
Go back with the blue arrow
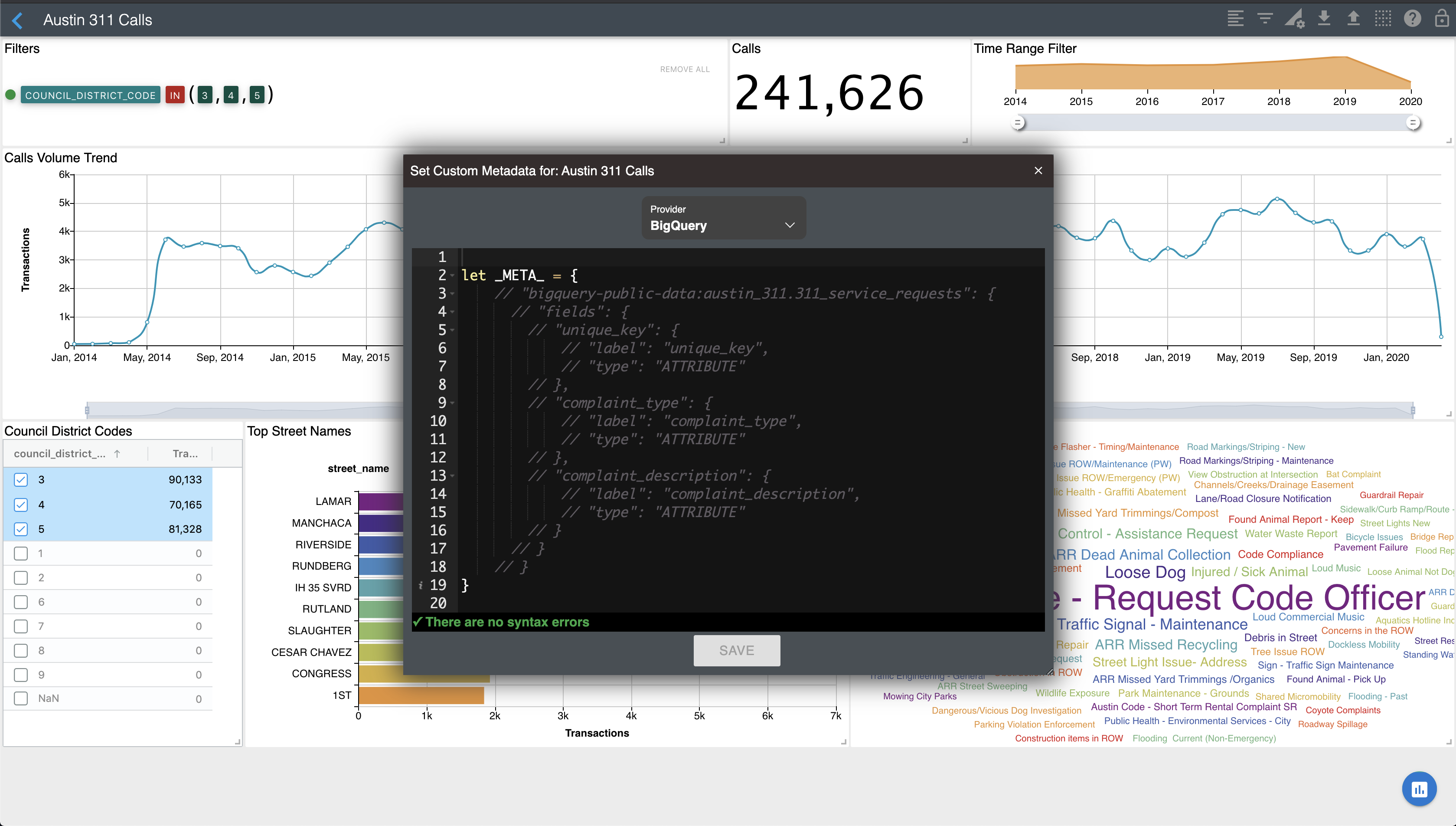click(x=18, y=20)
